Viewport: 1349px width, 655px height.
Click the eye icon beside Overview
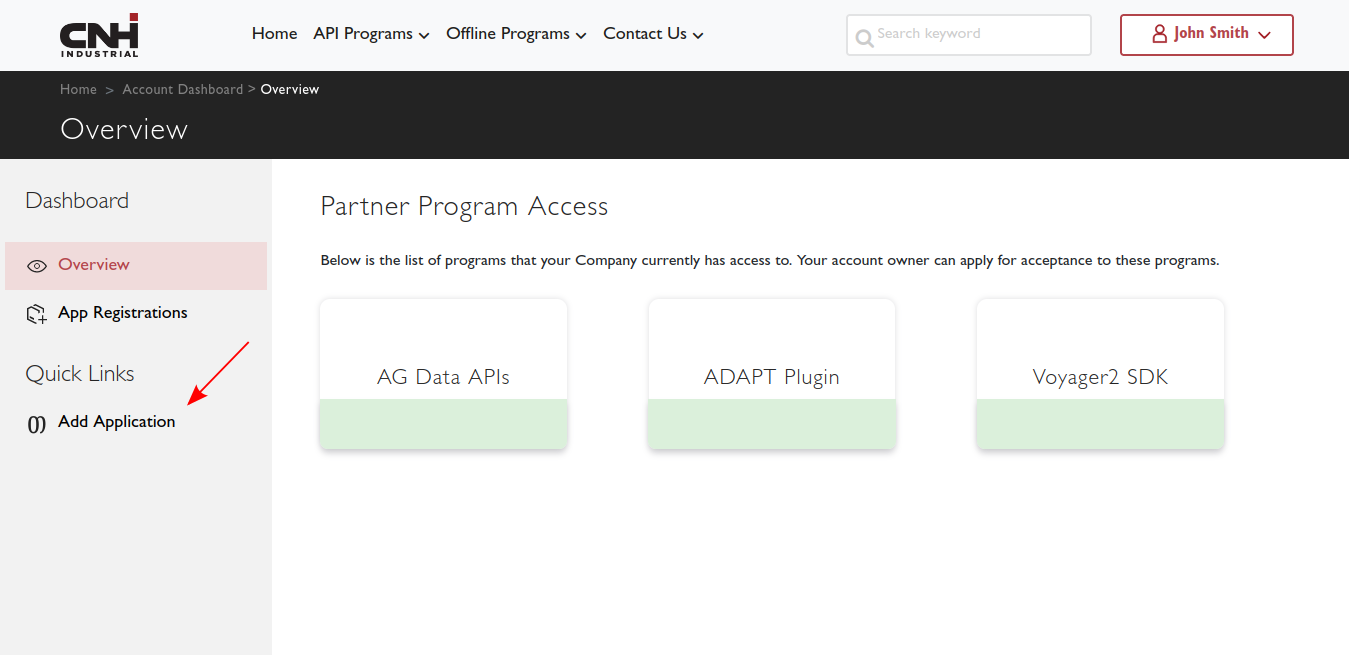click(37, 266)
